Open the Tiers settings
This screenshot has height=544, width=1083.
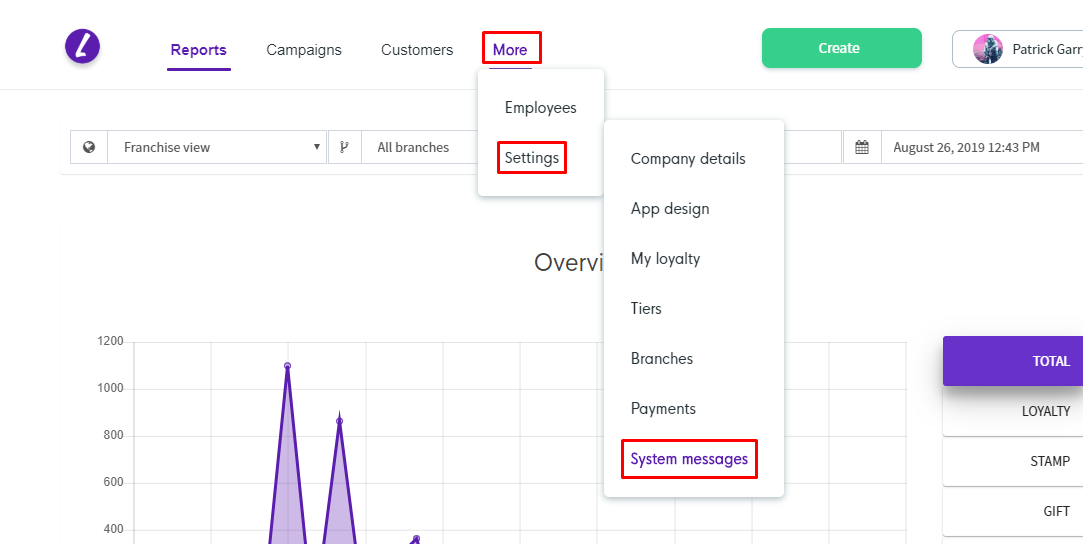(x=646, y=309)
